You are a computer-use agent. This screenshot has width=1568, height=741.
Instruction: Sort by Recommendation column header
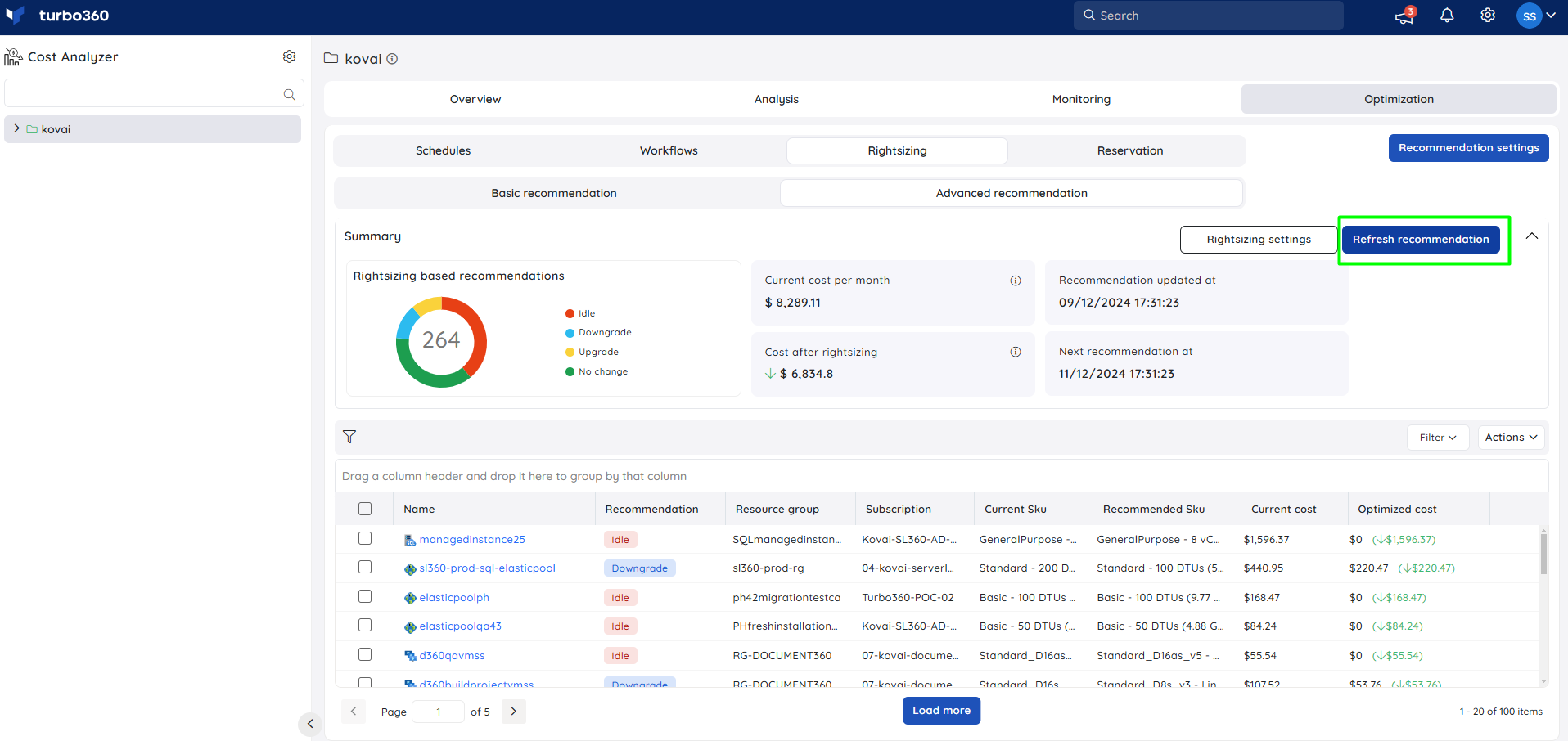(x=651, y=509)
